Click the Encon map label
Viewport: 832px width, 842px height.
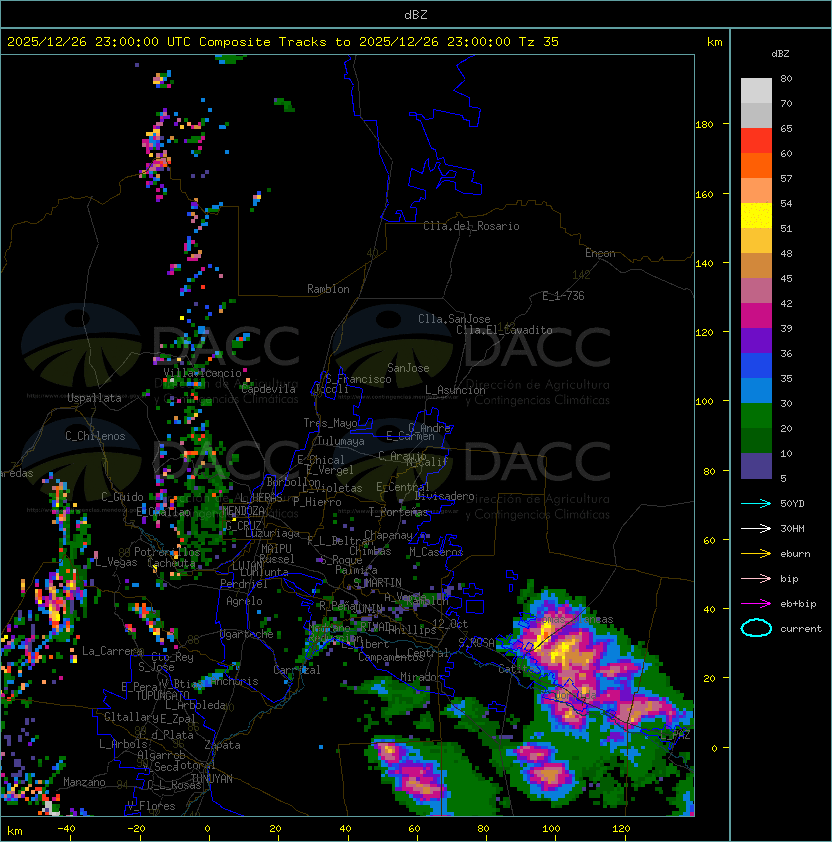point(600,253)
